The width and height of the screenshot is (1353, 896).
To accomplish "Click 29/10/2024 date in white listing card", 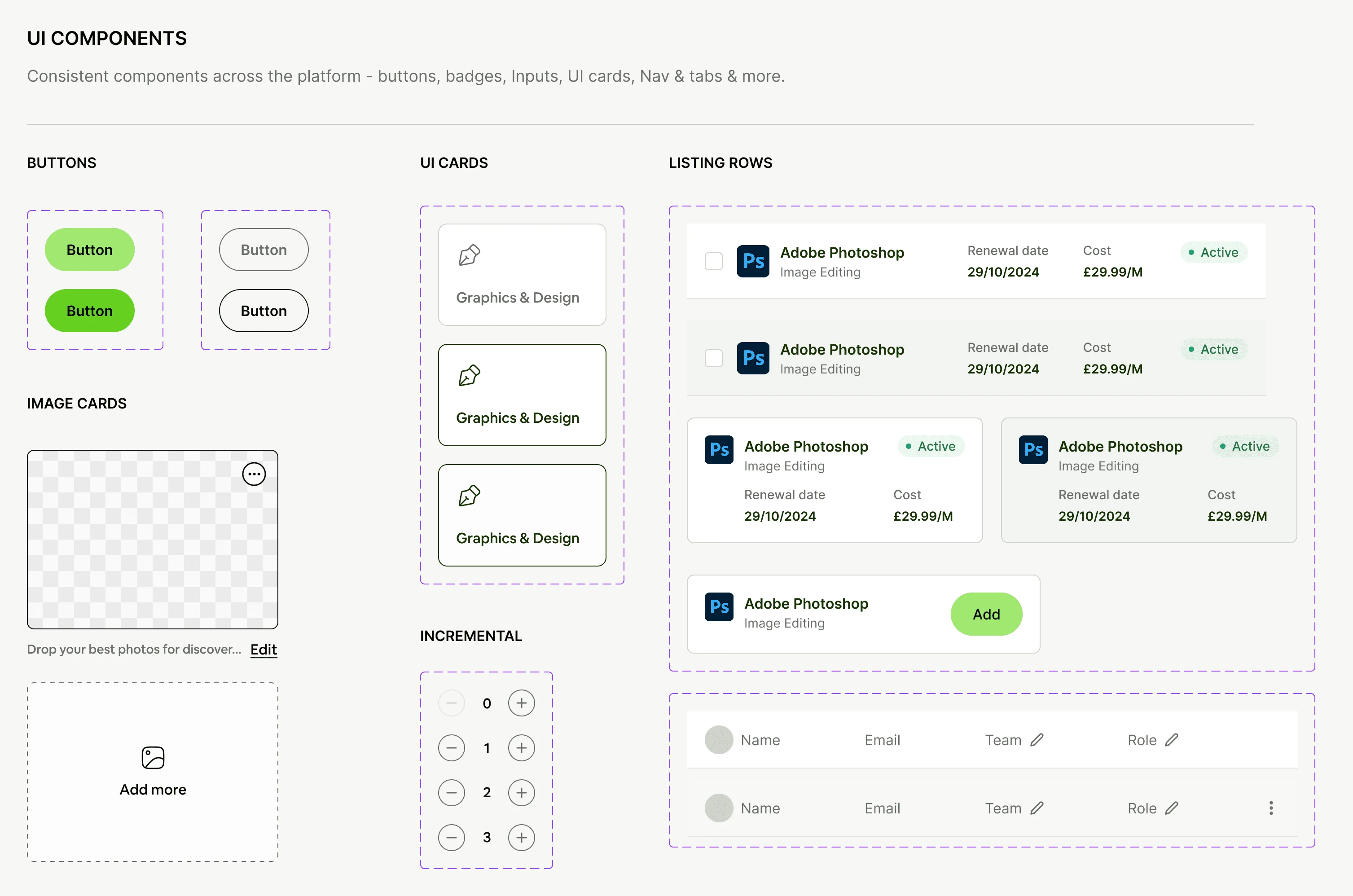I will tap(780, 516).
